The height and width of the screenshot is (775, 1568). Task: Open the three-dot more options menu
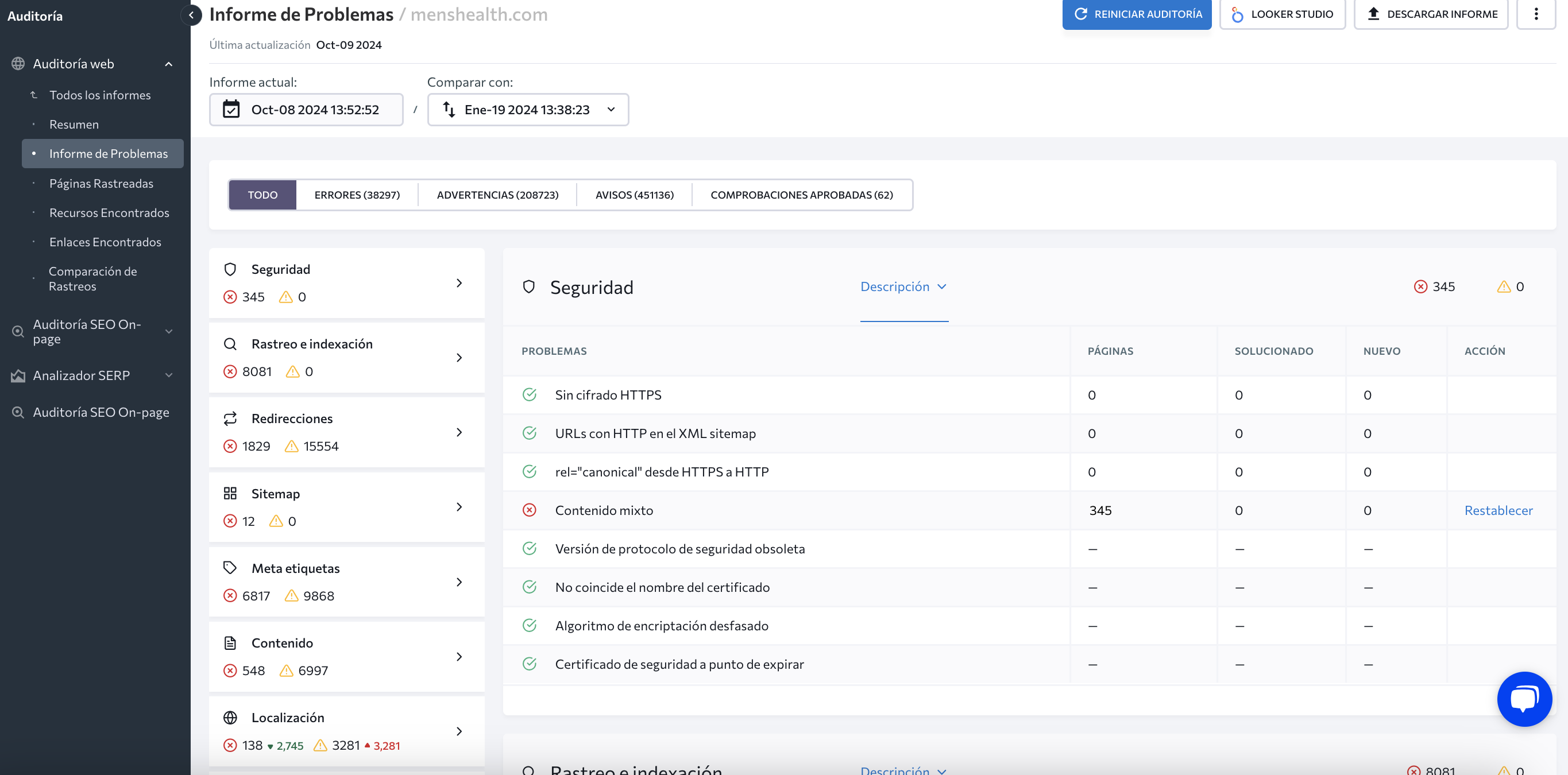tap(1536, 13)
